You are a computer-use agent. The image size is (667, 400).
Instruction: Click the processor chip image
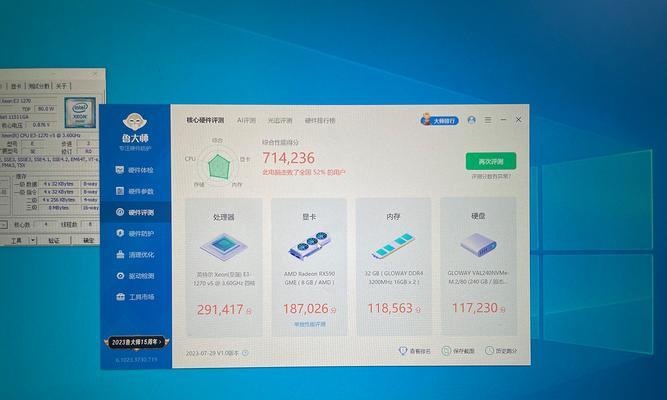coord(224,247)
